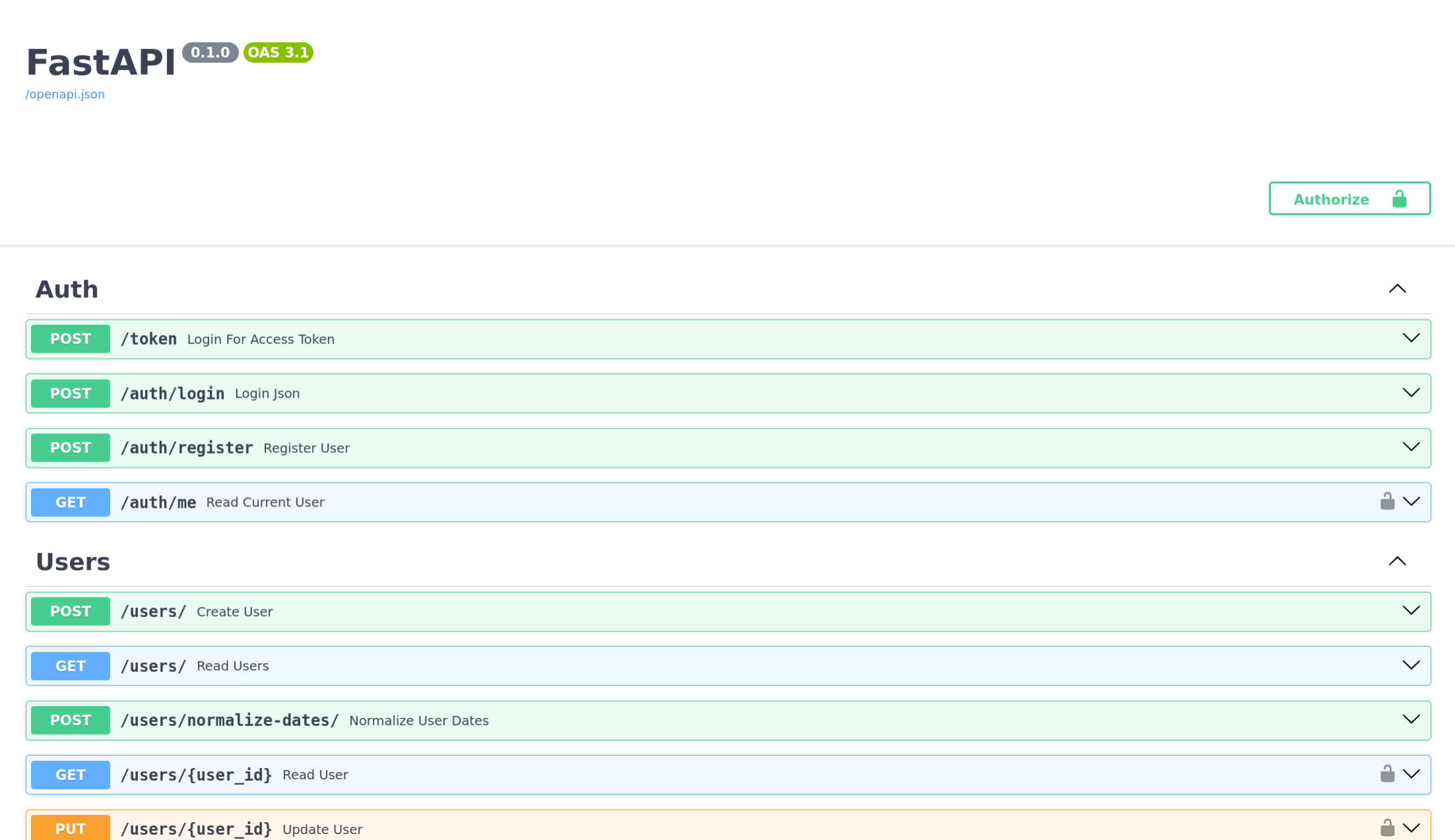1455x840 pixels.
Task: Click the /auth/login path
Action: pos(173,394)
